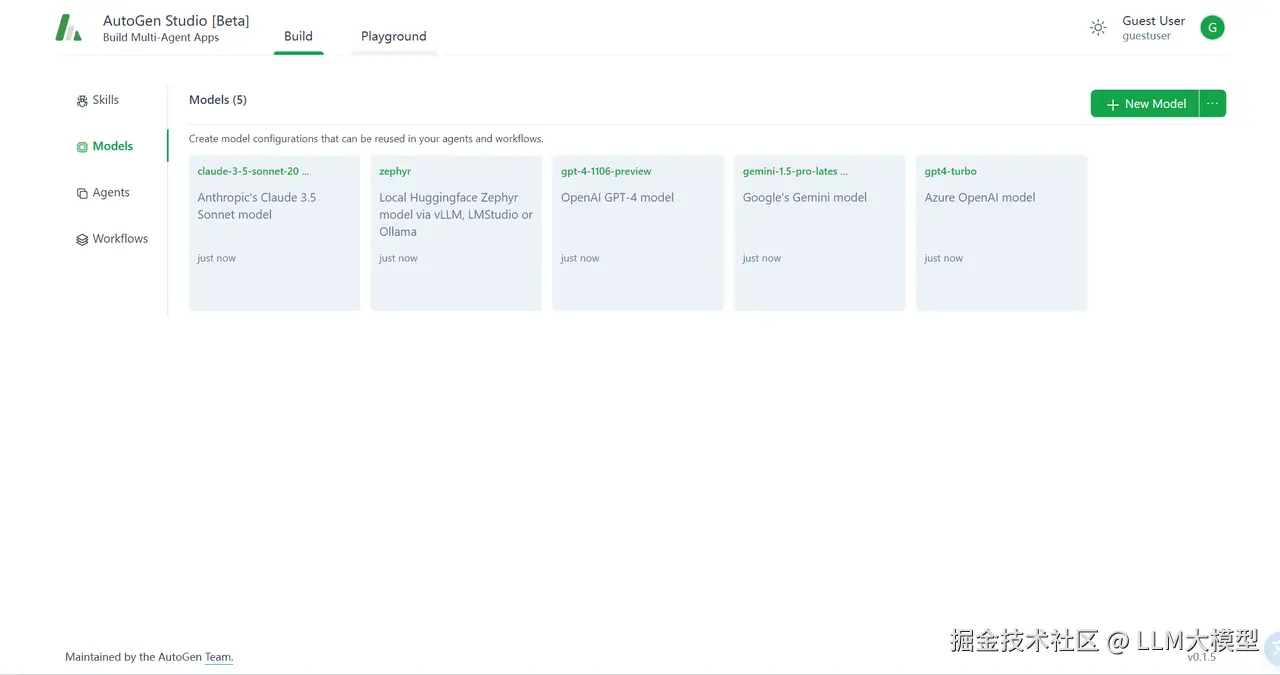Switch to the Playground tab
The image size is (1280, 675).
click(x=394, y=36)
